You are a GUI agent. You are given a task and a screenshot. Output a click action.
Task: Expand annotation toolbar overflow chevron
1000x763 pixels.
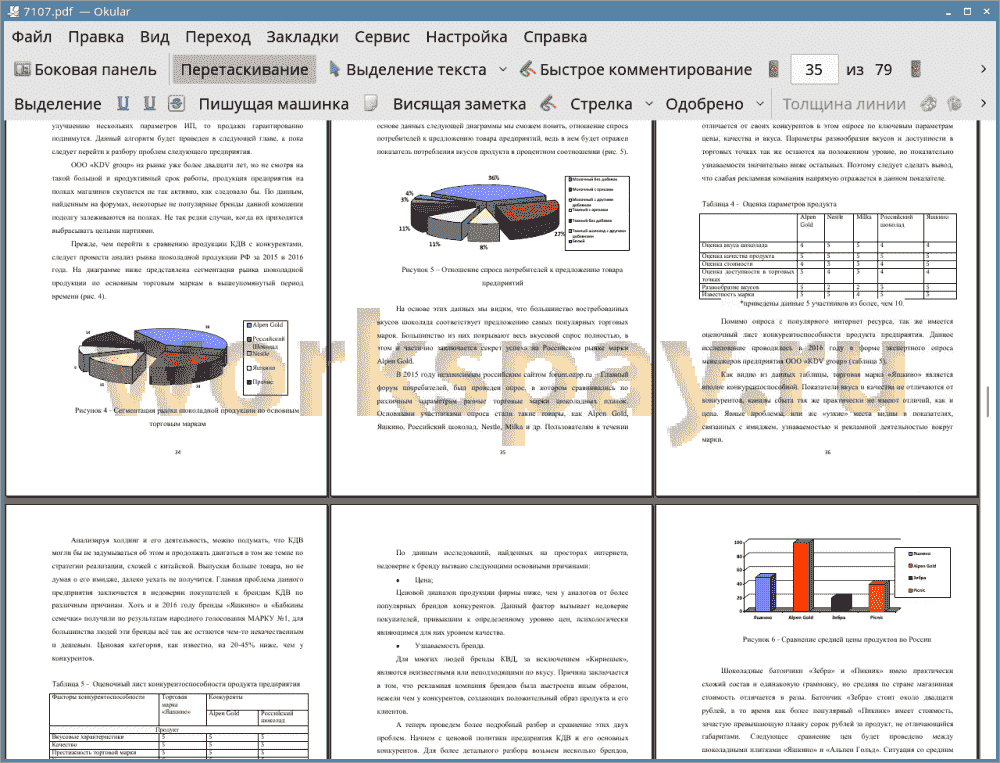(983, 103)
